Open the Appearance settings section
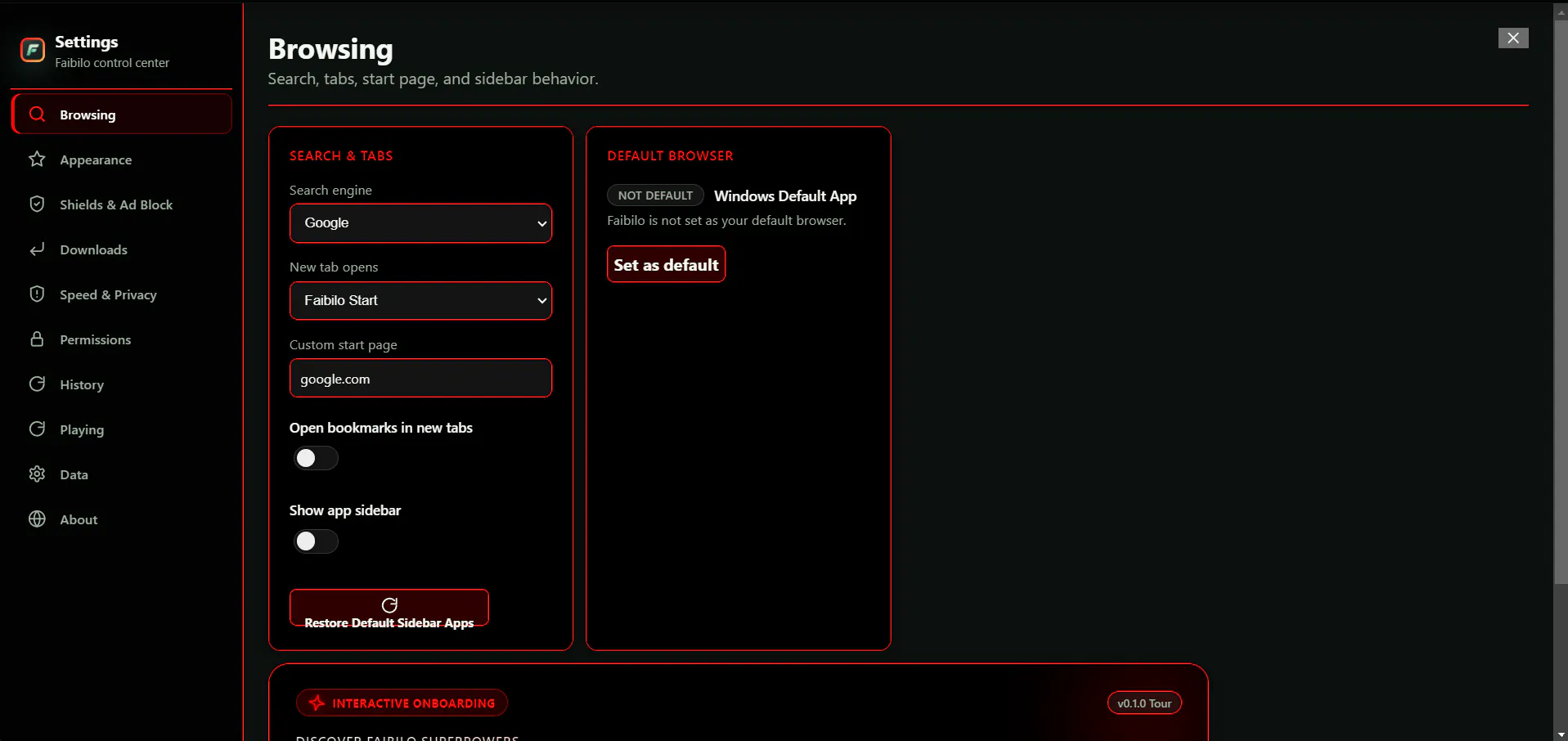This screenshot has height=741, width=1568. point(122,159)
